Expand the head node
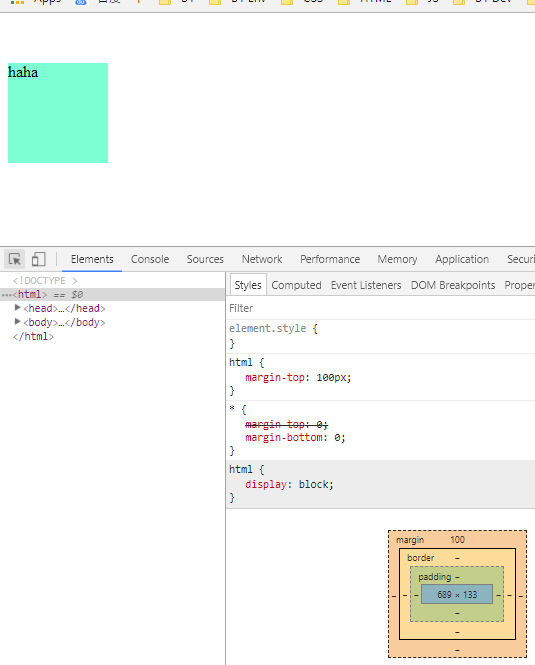This screenshot has height=665, width=535. (17, 307)
